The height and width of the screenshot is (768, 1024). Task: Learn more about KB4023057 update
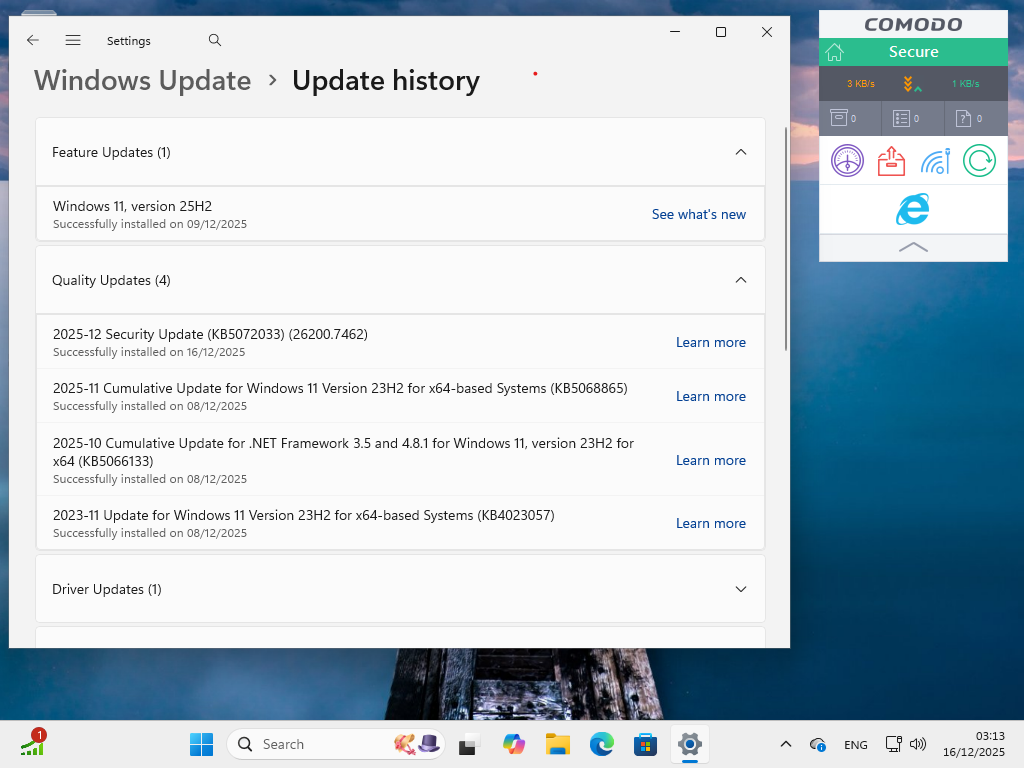pyautogui.click(x=711, y=523)
